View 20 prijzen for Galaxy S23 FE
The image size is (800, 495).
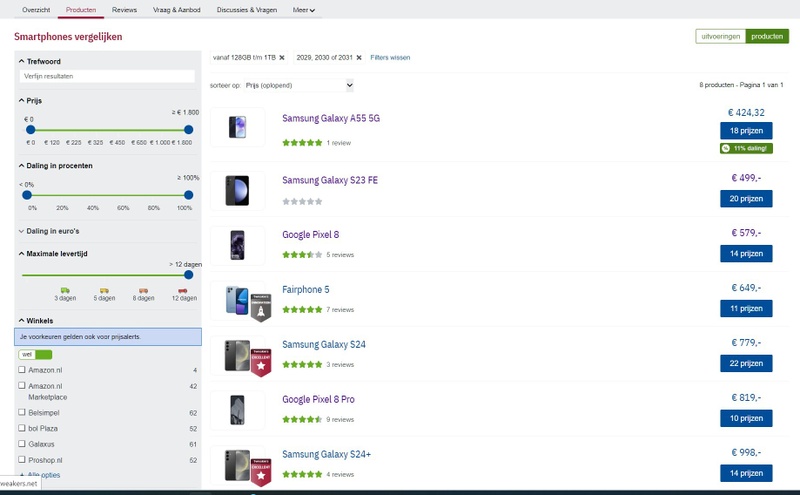pyautogui.click(x=746, y=199)
